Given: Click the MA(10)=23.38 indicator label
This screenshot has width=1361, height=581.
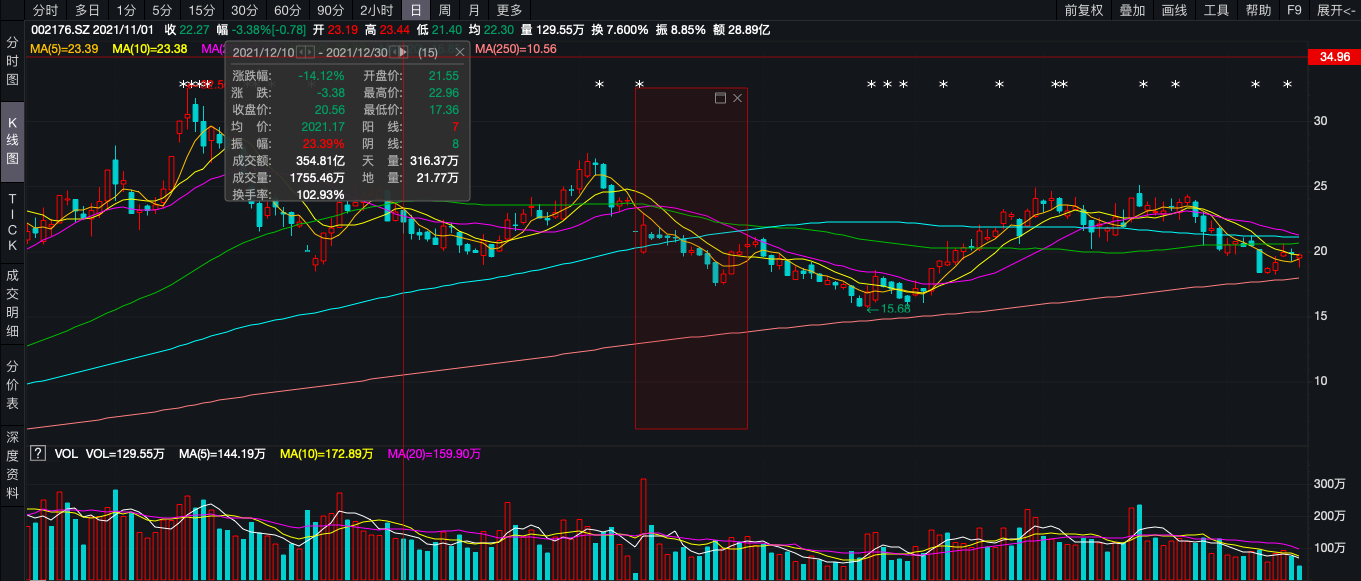Looking at the screenshot, I should pos(149,48).
